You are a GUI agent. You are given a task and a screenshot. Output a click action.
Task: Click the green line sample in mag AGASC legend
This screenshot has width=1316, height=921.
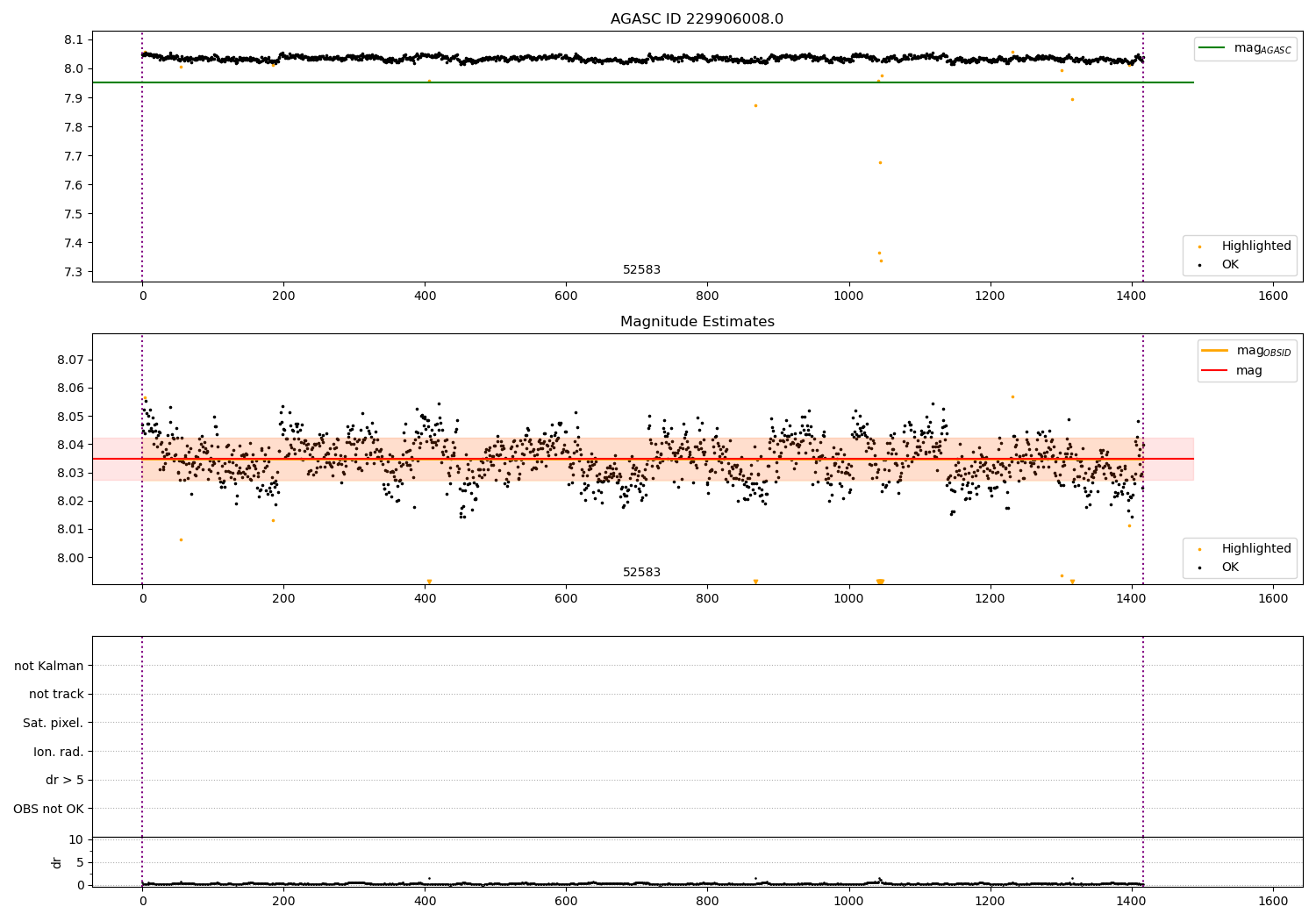pyautogui.click(x=1212, y=48)
